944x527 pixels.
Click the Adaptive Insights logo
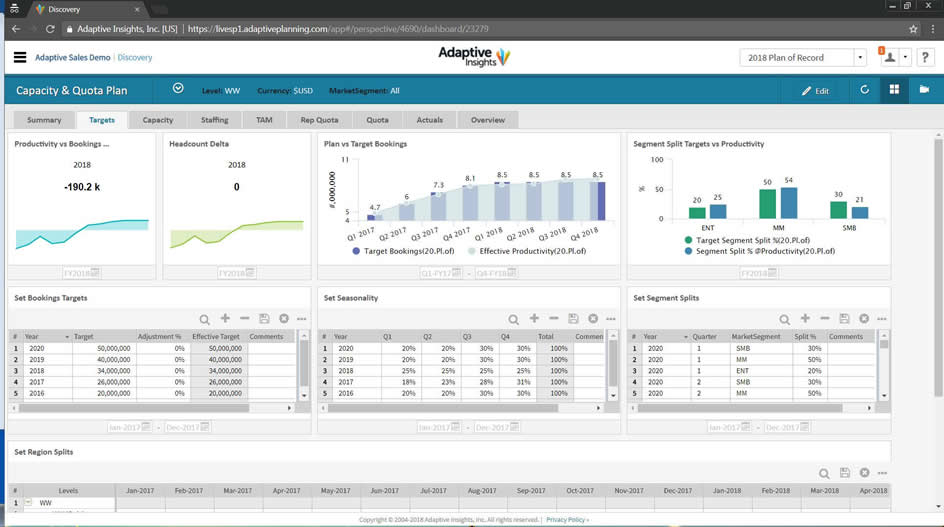point(474,57)
